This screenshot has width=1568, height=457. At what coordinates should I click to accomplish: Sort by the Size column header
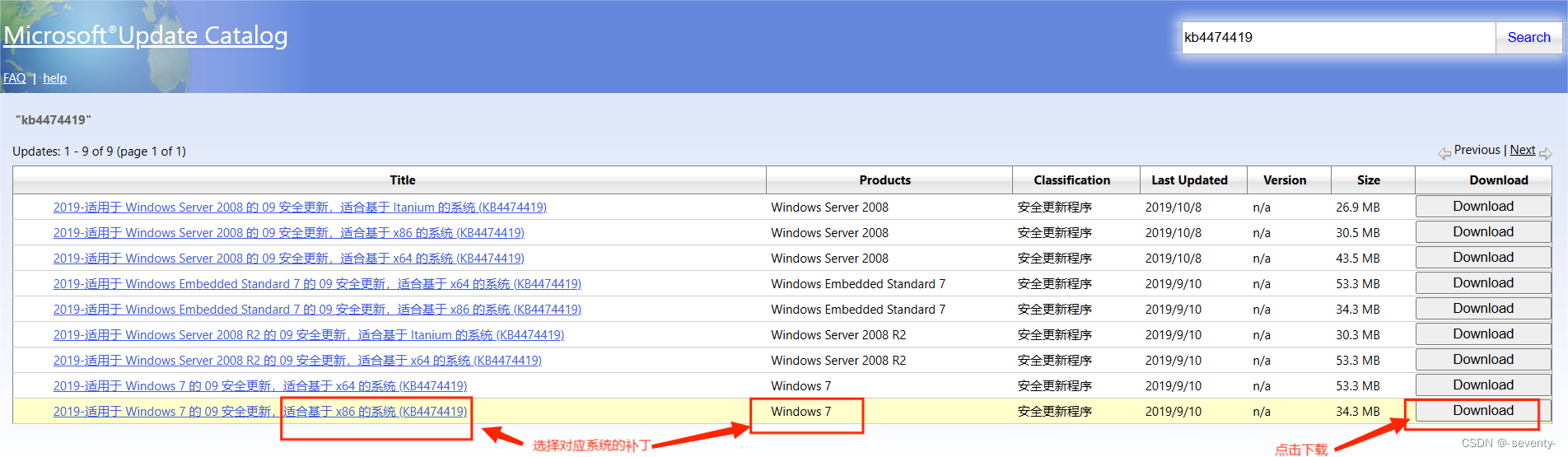point(1368,180)
